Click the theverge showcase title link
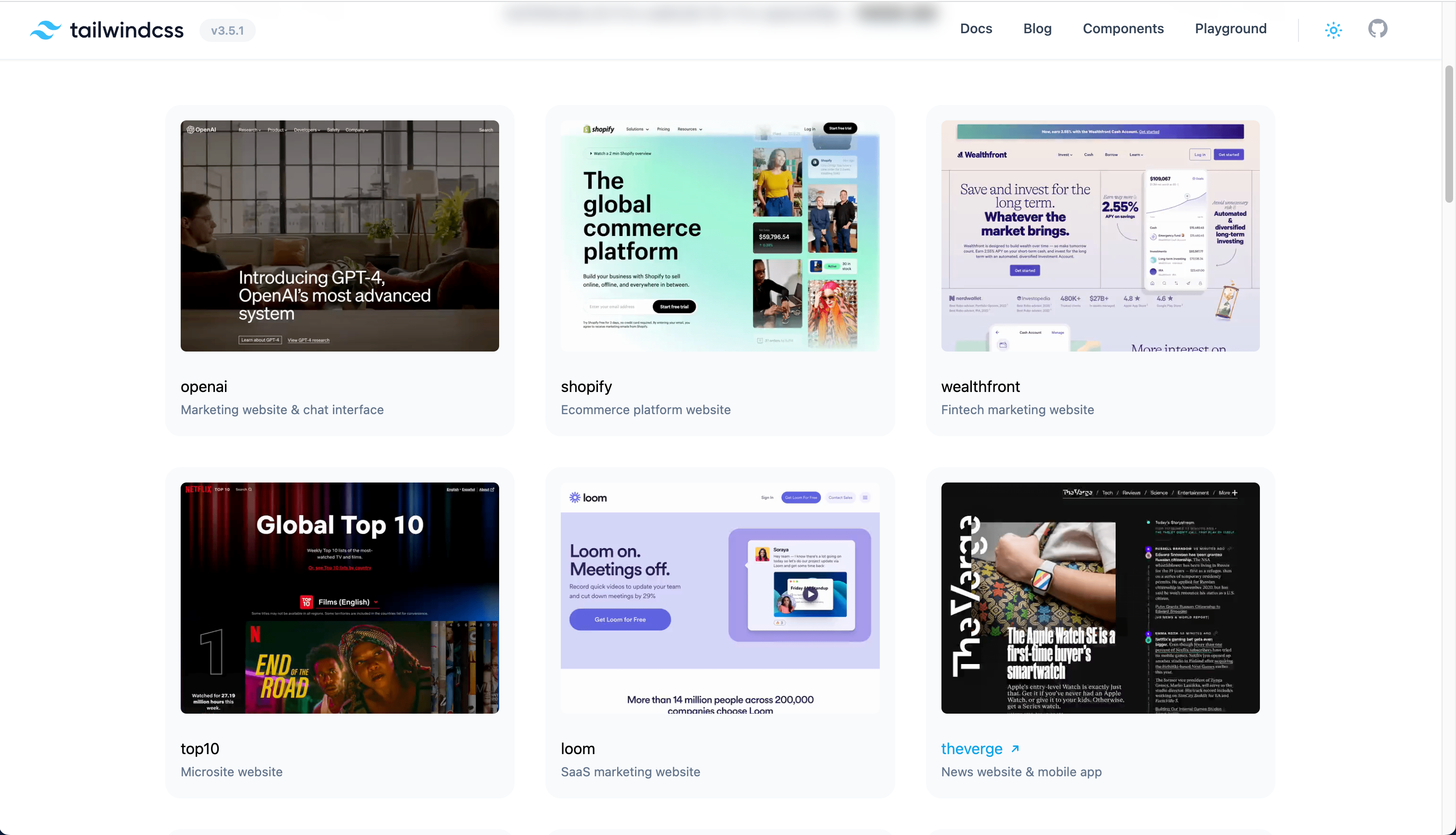This screenshot has height=835, width=1456. (971, 749)
